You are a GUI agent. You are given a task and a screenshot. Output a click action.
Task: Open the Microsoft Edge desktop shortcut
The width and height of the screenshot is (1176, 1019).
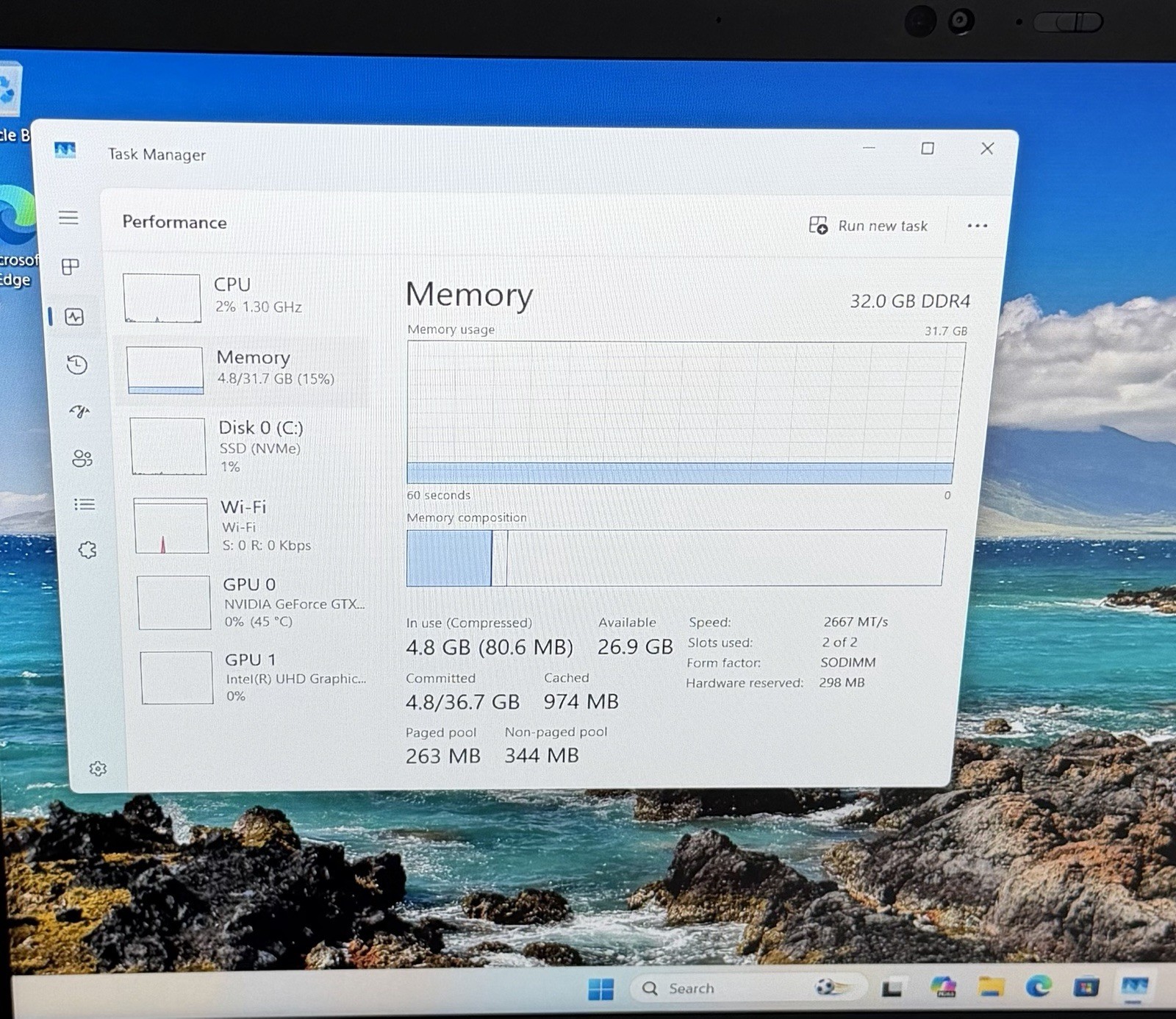[16, 235]
